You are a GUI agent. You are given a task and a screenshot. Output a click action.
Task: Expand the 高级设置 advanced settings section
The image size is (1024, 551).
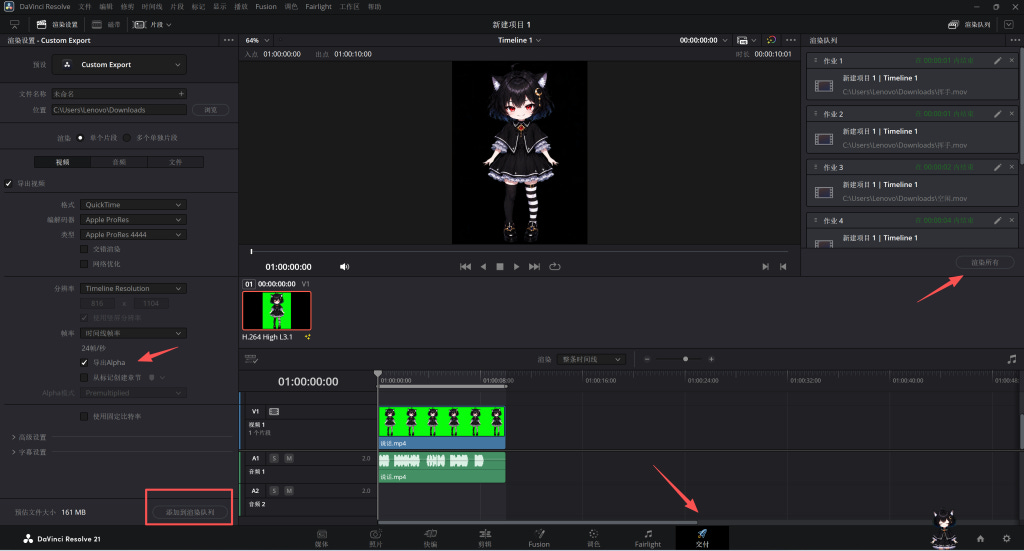tap(29, 437)
